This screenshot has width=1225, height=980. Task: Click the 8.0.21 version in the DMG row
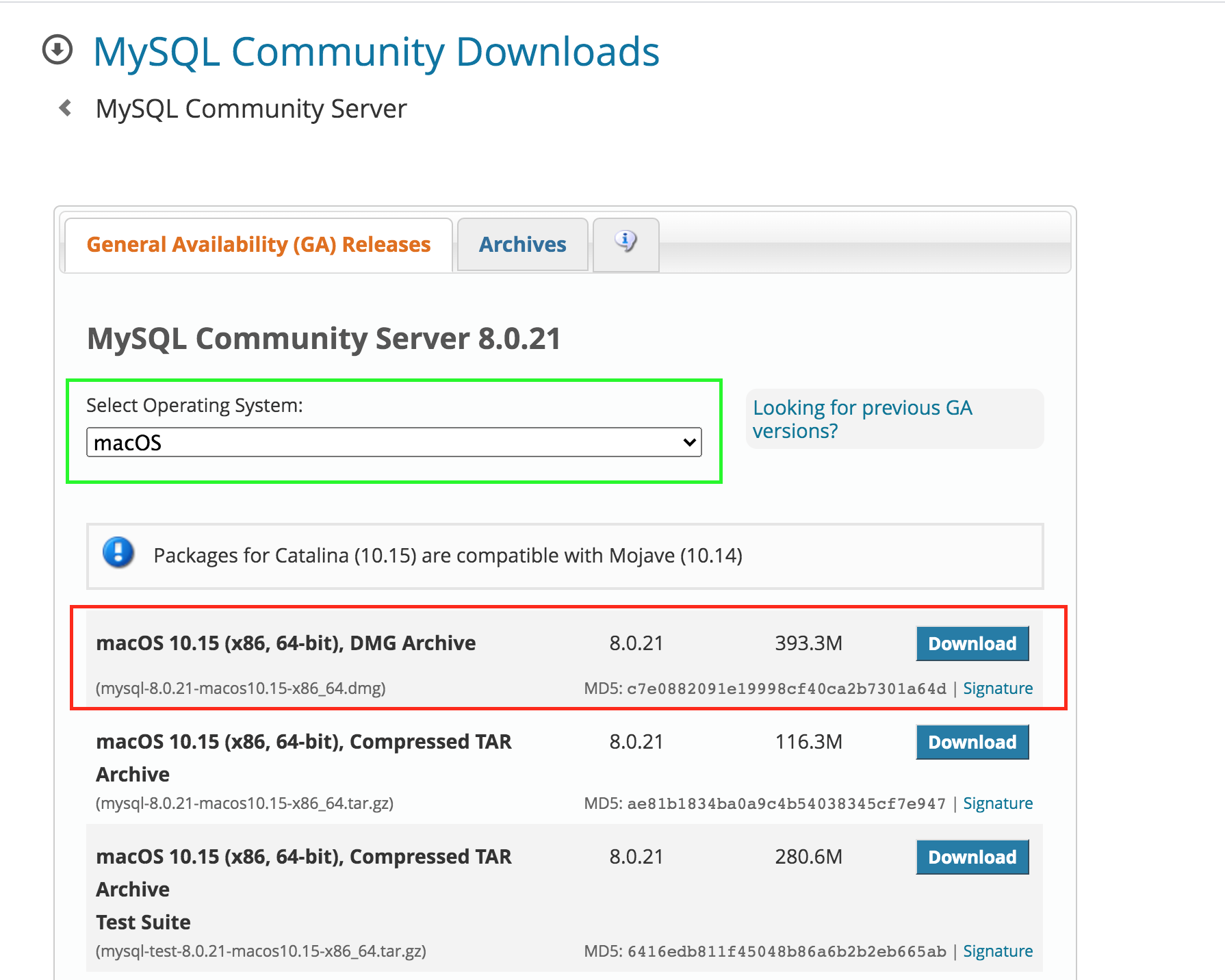click(636, 643)
